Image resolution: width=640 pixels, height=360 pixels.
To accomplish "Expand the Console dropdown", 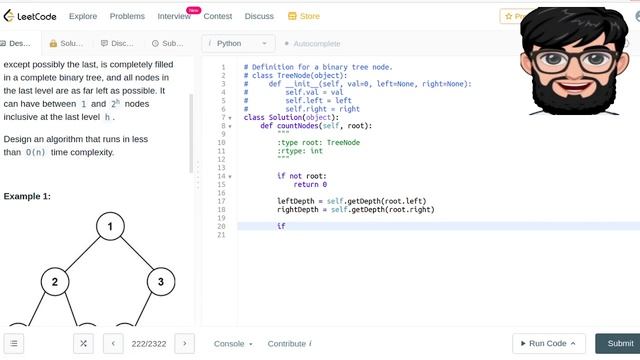I will (233, 344).
